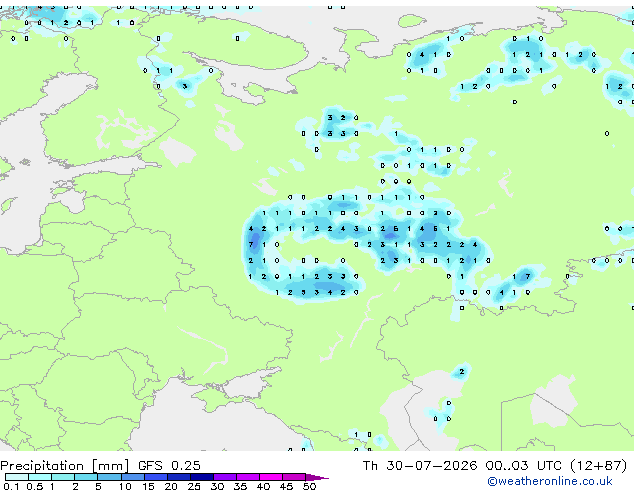Viewport: 634px width, 490px height.
Task: Select the 2–5 mm legend color swatch
Action: tap(86, 477)
